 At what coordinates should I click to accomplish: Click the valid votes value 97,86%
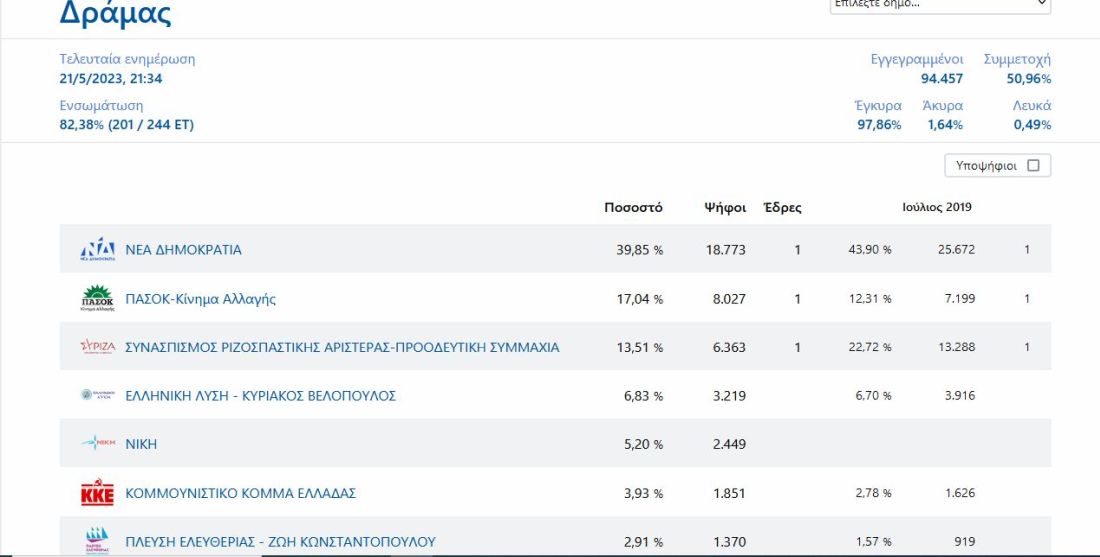coord(880,125)
